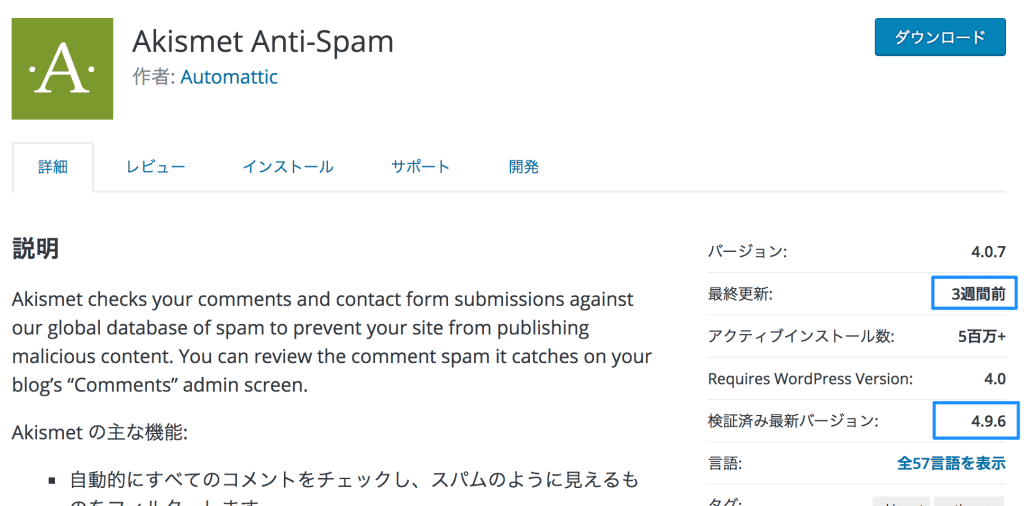This screenshot has width=1024, height=506.
Task: Switch to the 開発 tab
Action: click(x=524, y=167)
